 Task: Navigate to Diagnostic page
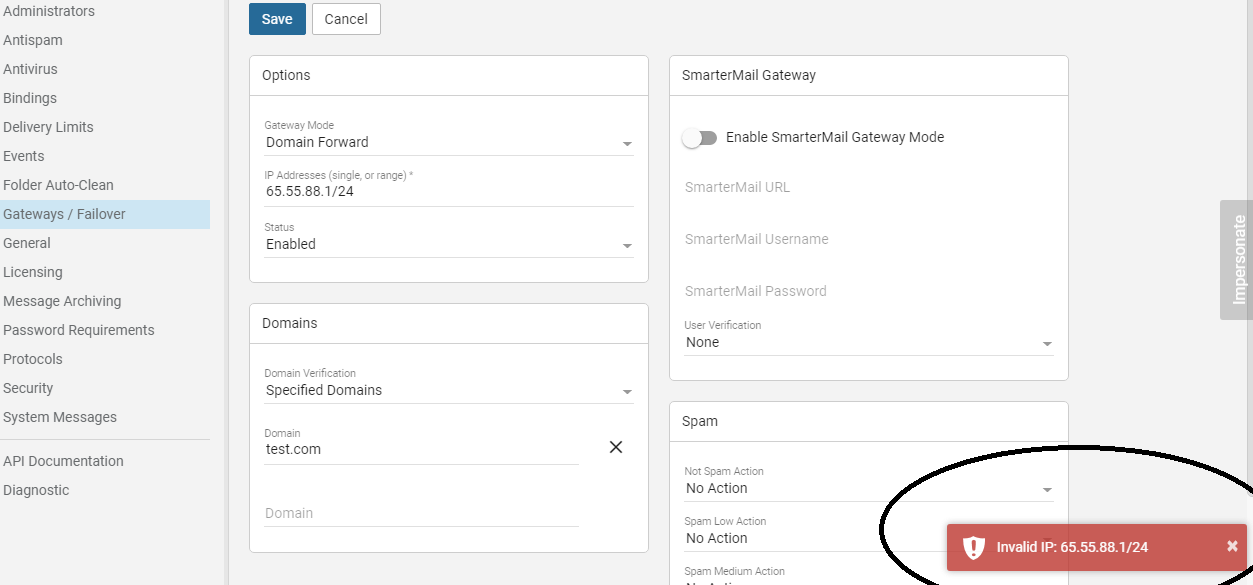click(x=36, y=490)
